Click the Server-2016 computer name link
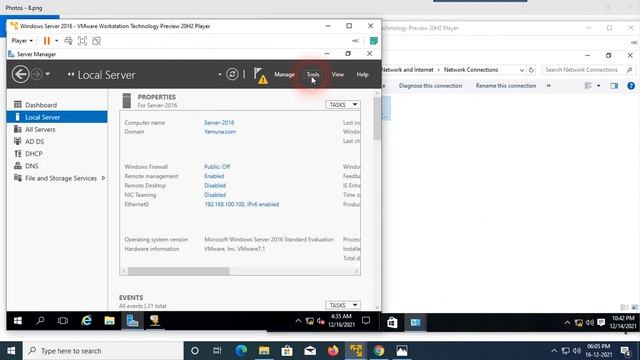The width and height of the screenshot is (640, 360). tap(219, 122)
